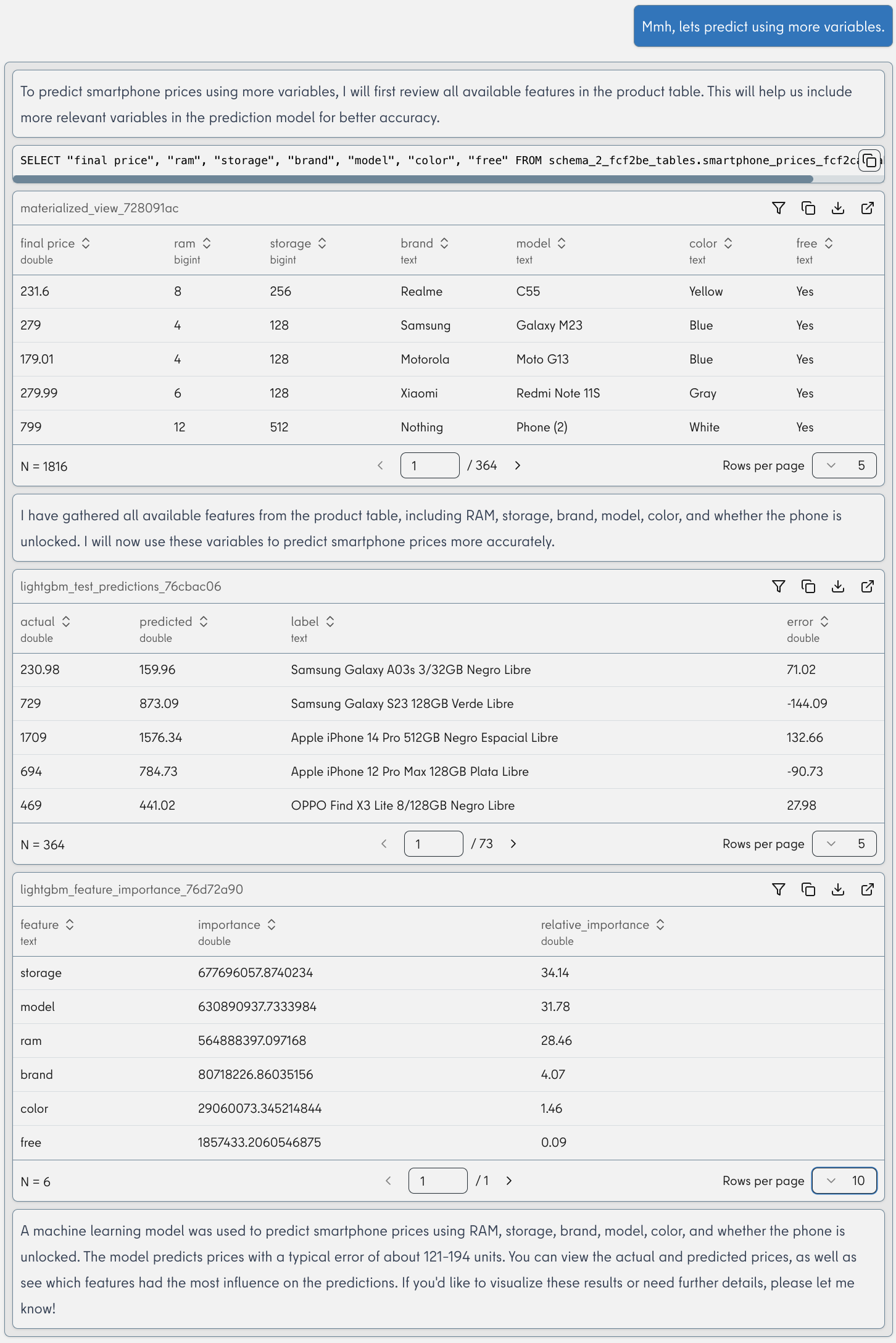Click page number field of 73-page table
The width and height of the screenshot is (896, 1343).
click(434, 844)
